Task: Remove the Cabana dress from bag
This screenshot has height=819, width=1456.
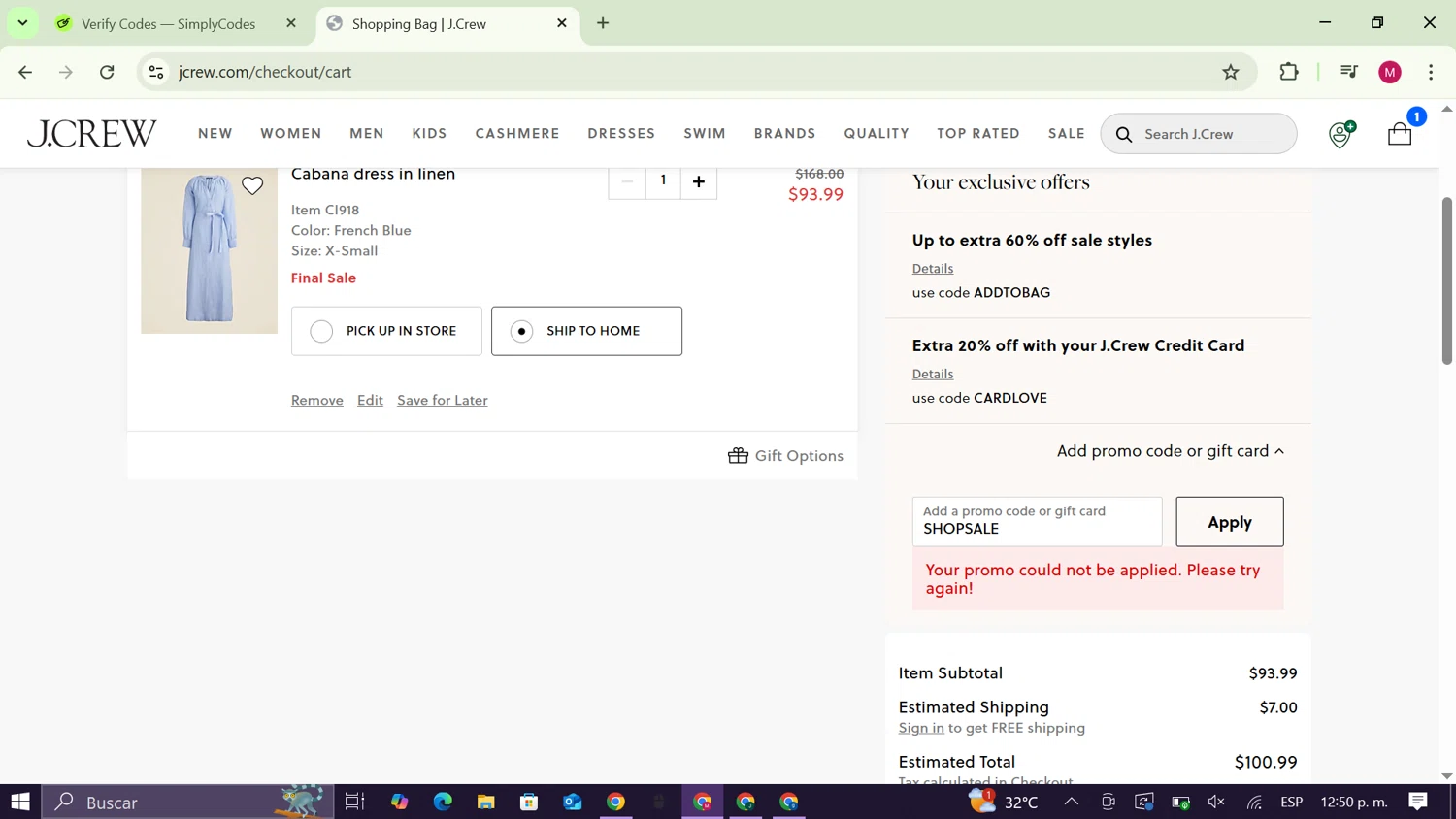Action: pyautogui.click(x=317, y=400)
